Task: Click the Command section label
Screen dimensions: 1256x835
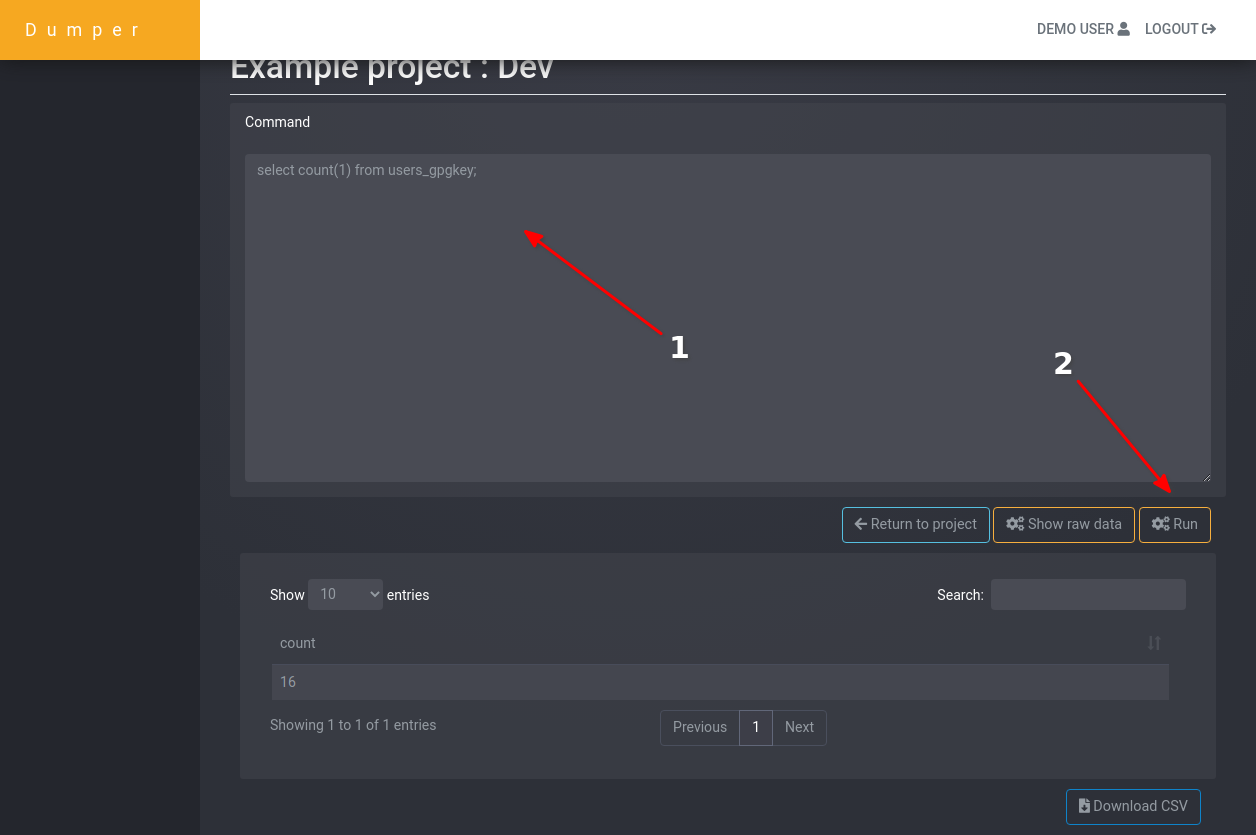Action: pos(277,122)
